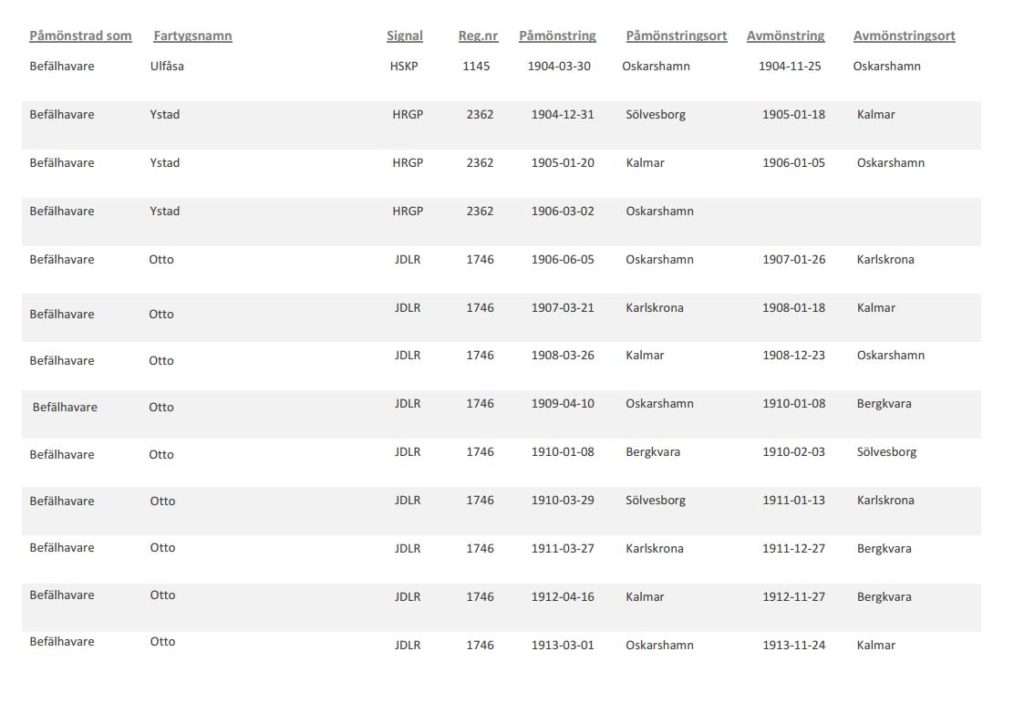The width and height of the screenshot is (1024, 724).
Task: Click the Fartygsnamn column header
Action: [x=193, y=36]
